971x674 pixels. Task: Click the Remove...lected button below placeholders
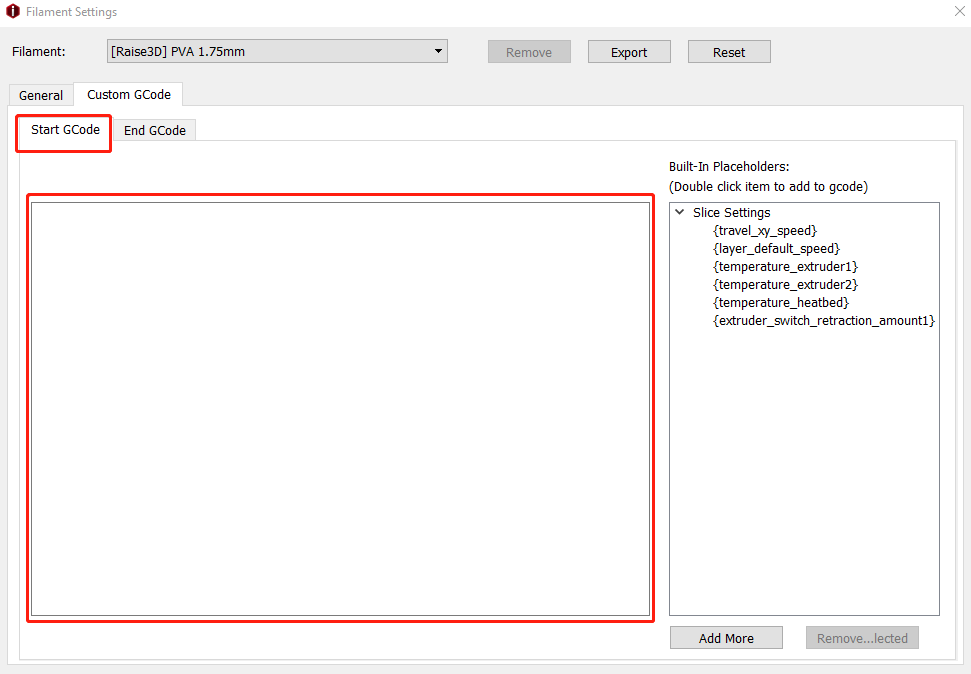pos(862,638)
